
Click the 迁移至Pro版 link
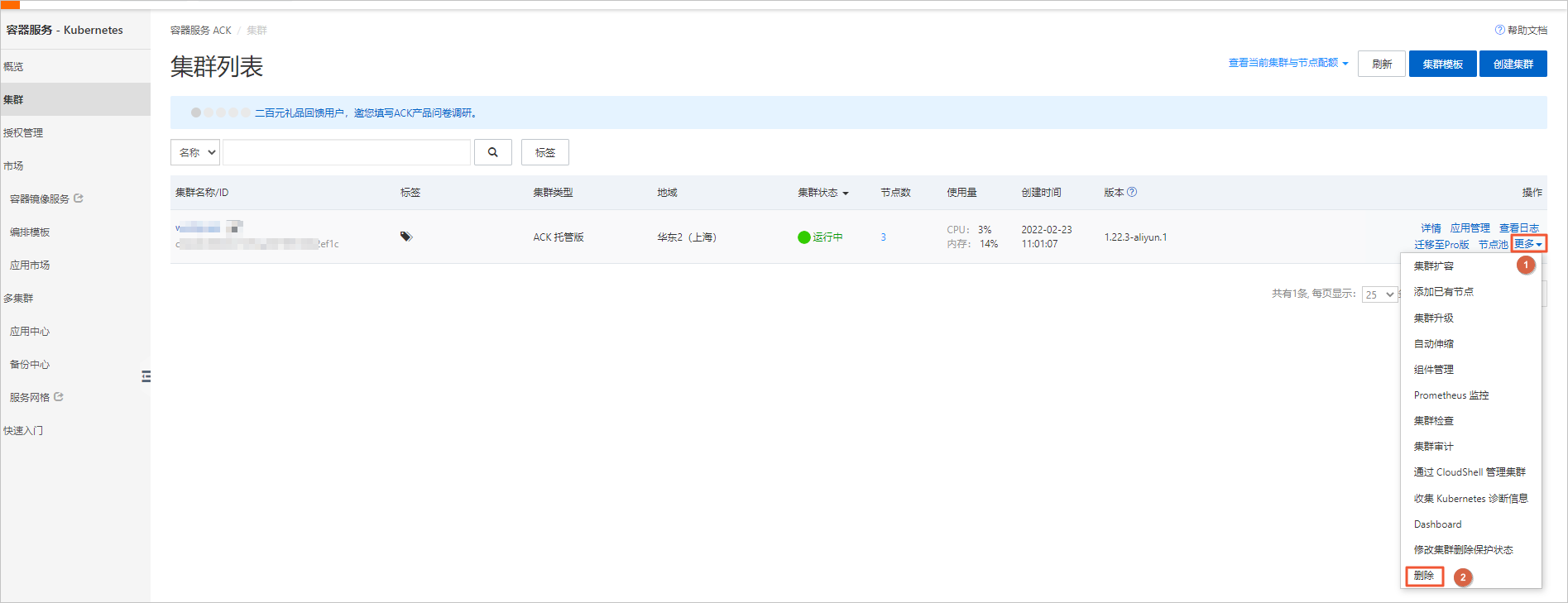point(1441,245)
